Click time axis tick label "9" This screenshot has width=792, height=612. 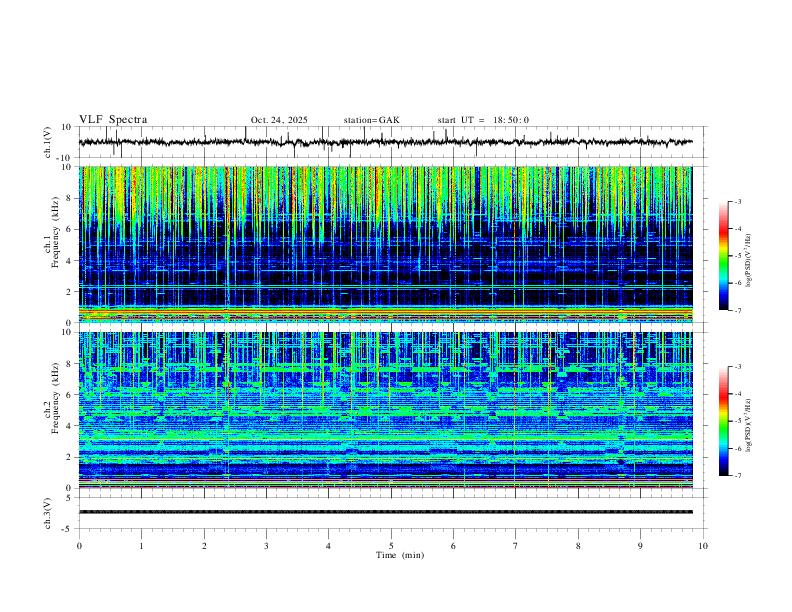pyautogui.click(x=640, y=546)
